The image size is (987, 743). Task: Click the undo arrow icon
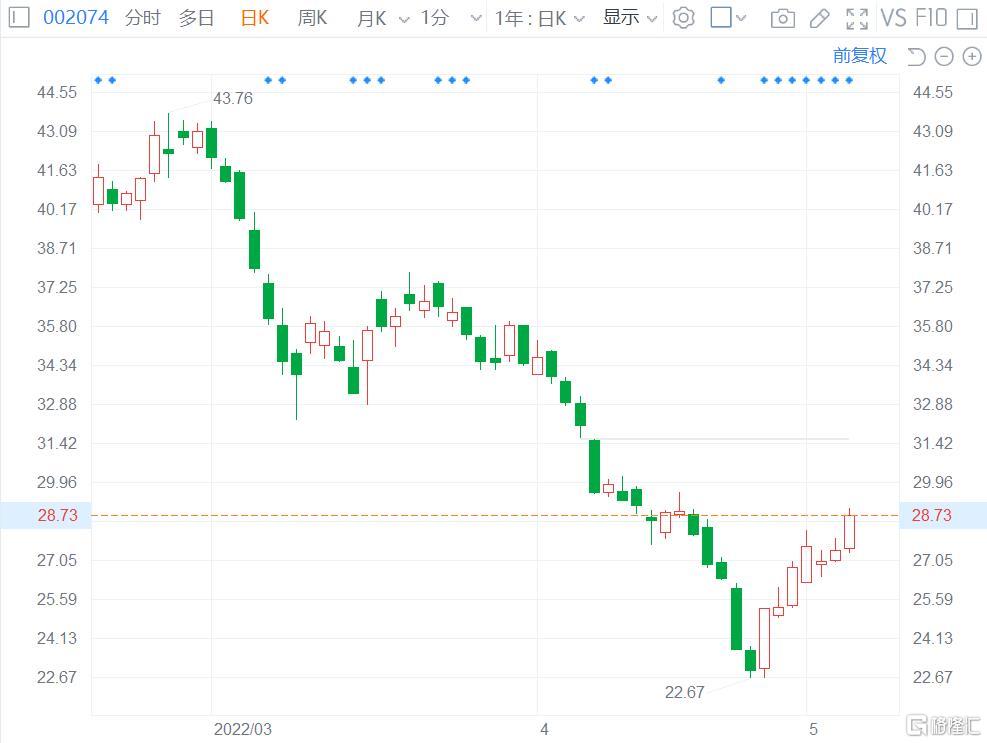tap(916, 57)
